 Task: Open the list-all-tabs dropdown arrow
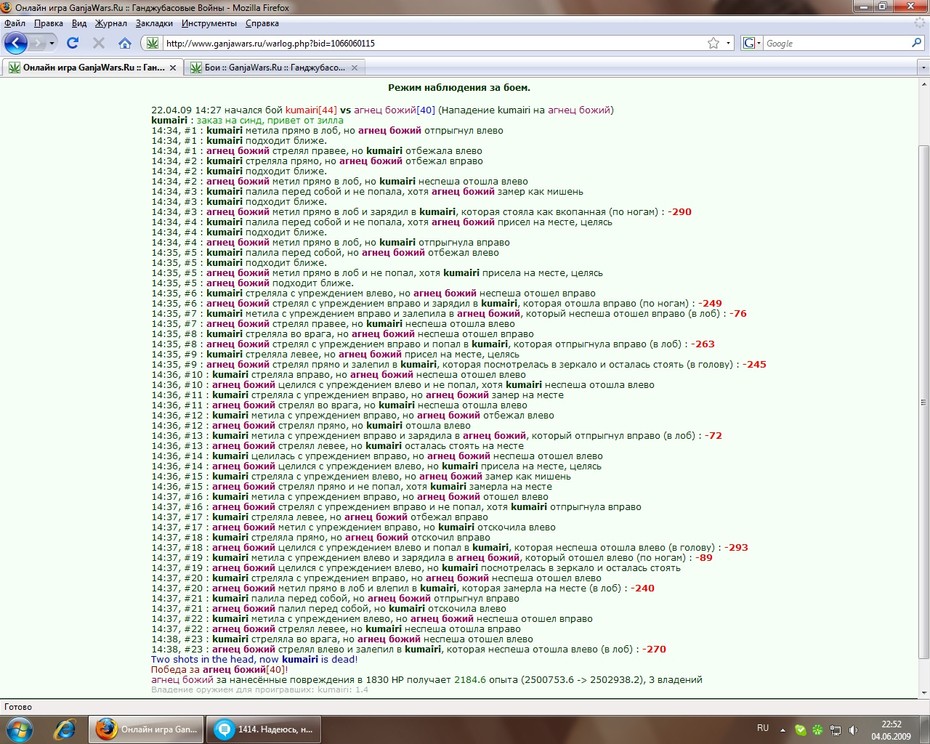click(x=922, y=68)
